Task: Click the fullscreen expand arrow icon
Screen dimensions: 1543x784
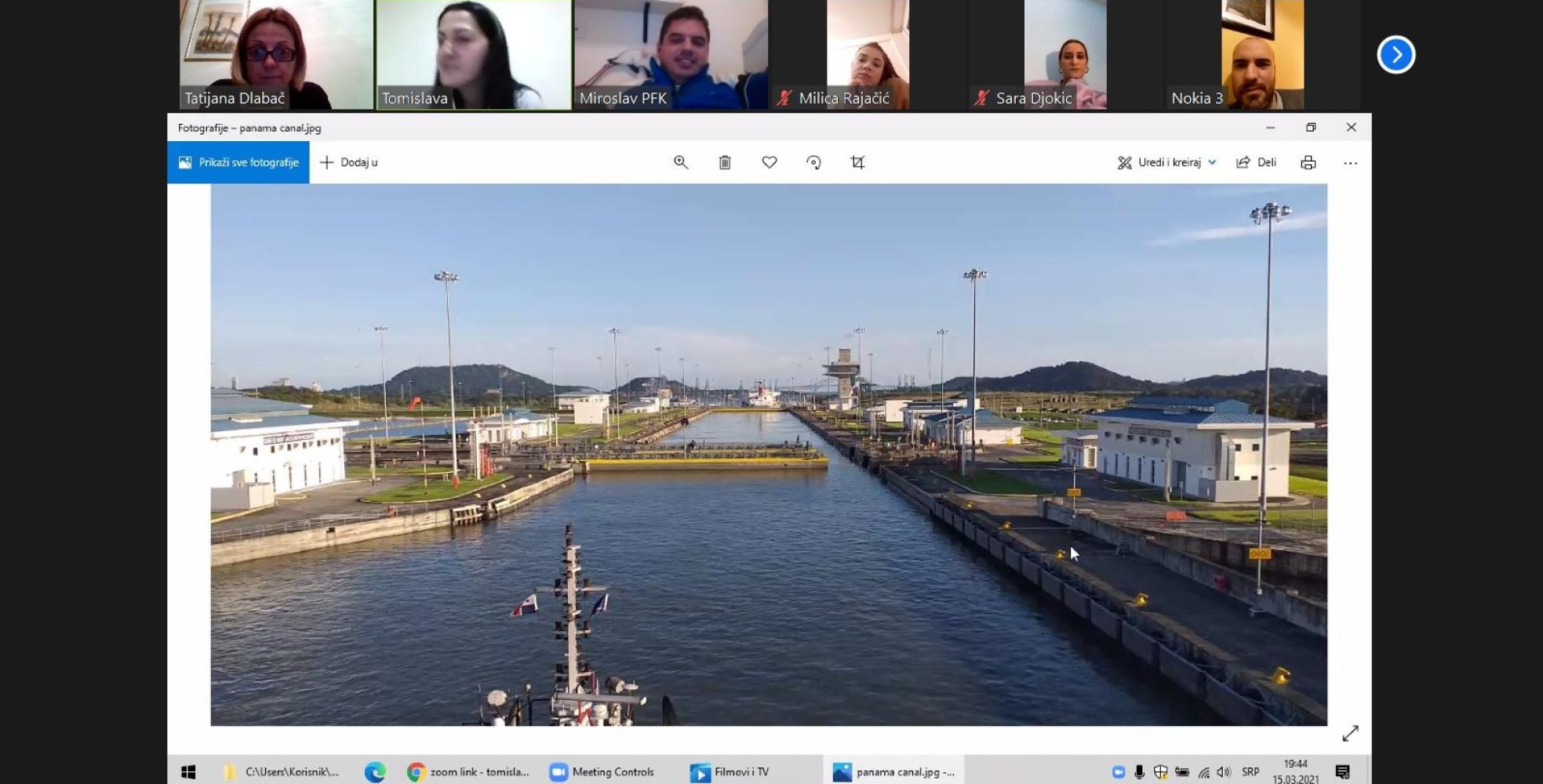Action: click(1350, 733)
